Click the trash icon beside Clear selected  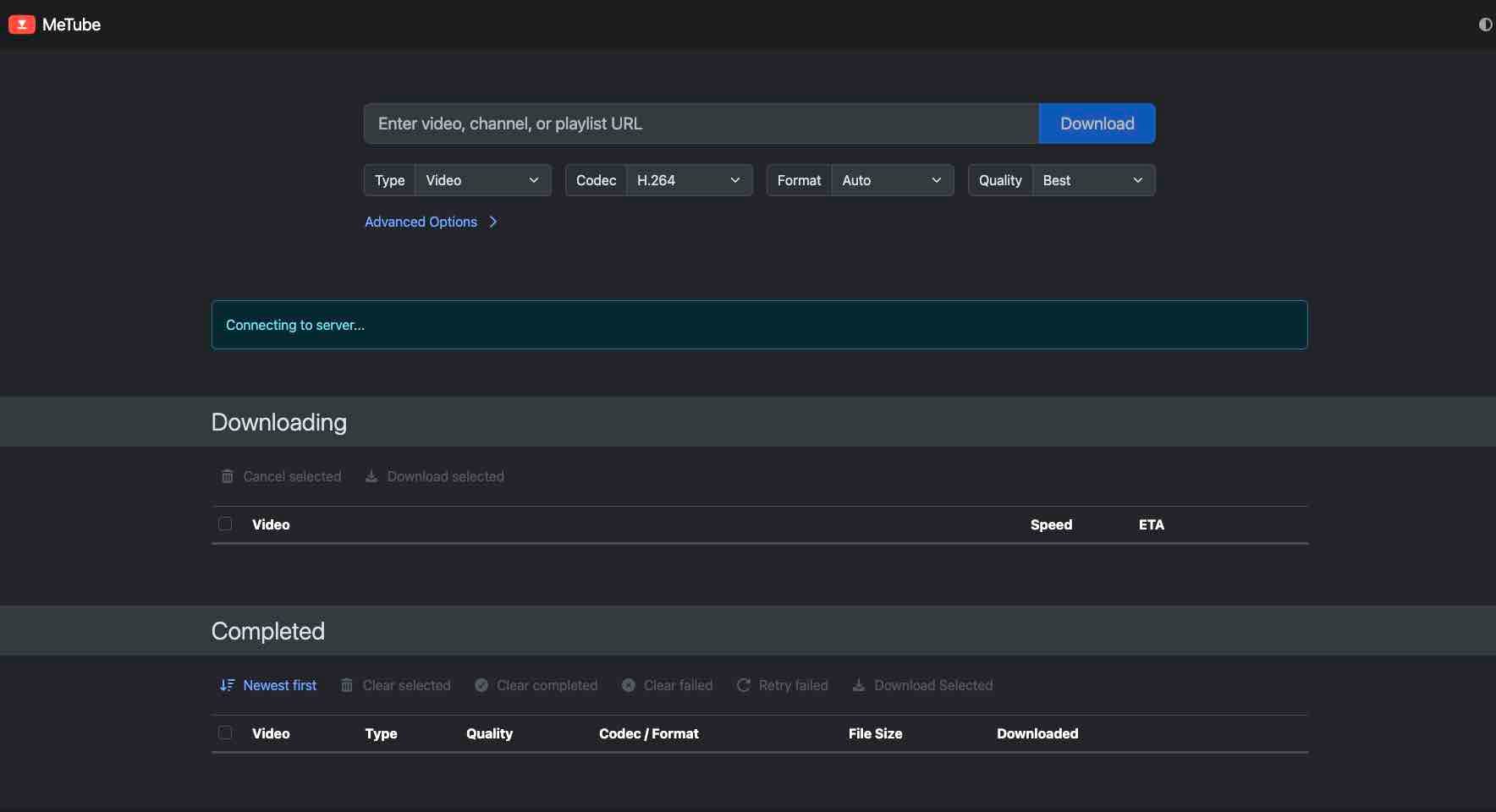pos(347,685)
